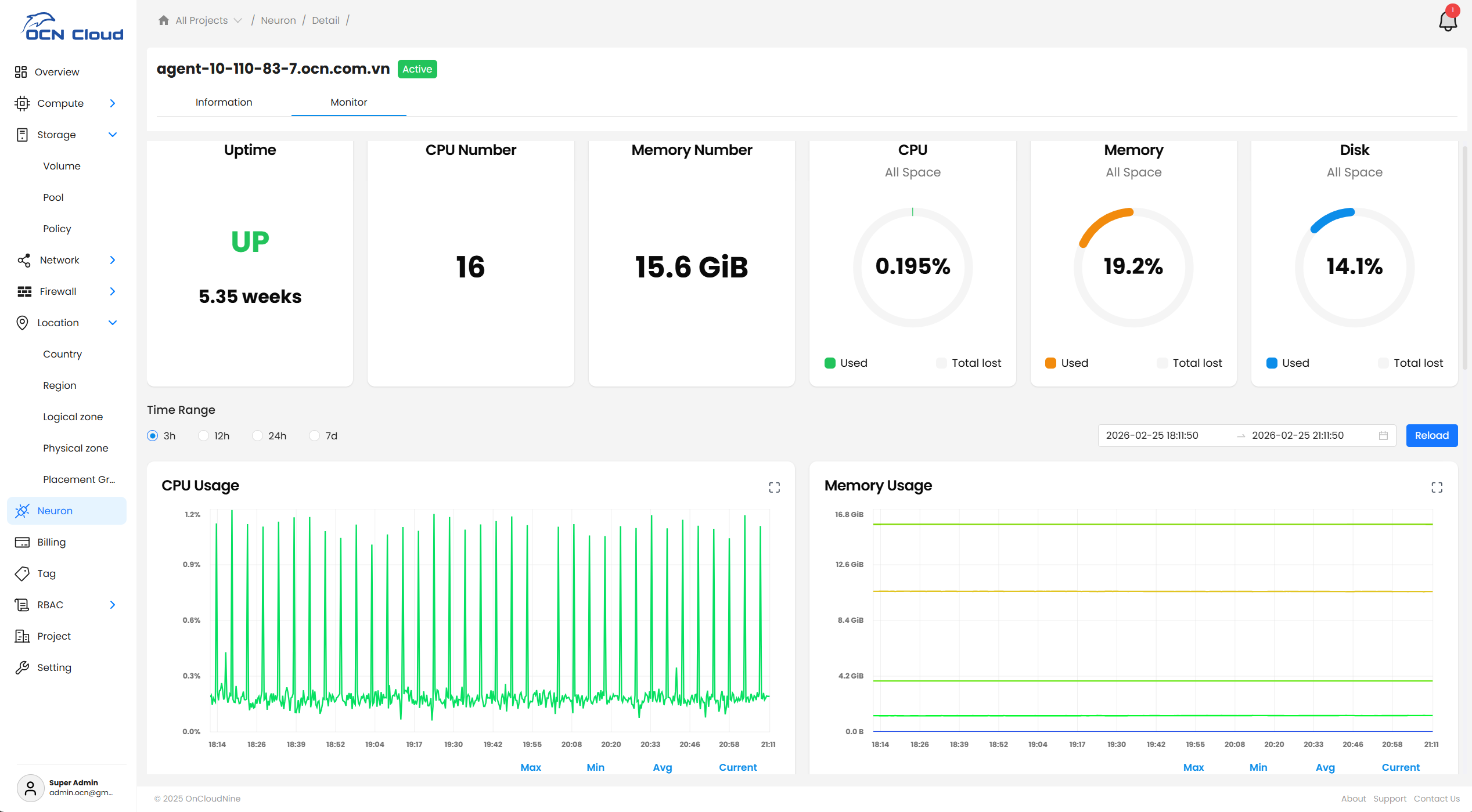Open the Volume menu item
The width and height of the screenshot is (1472, 812).
coord(62,166)
